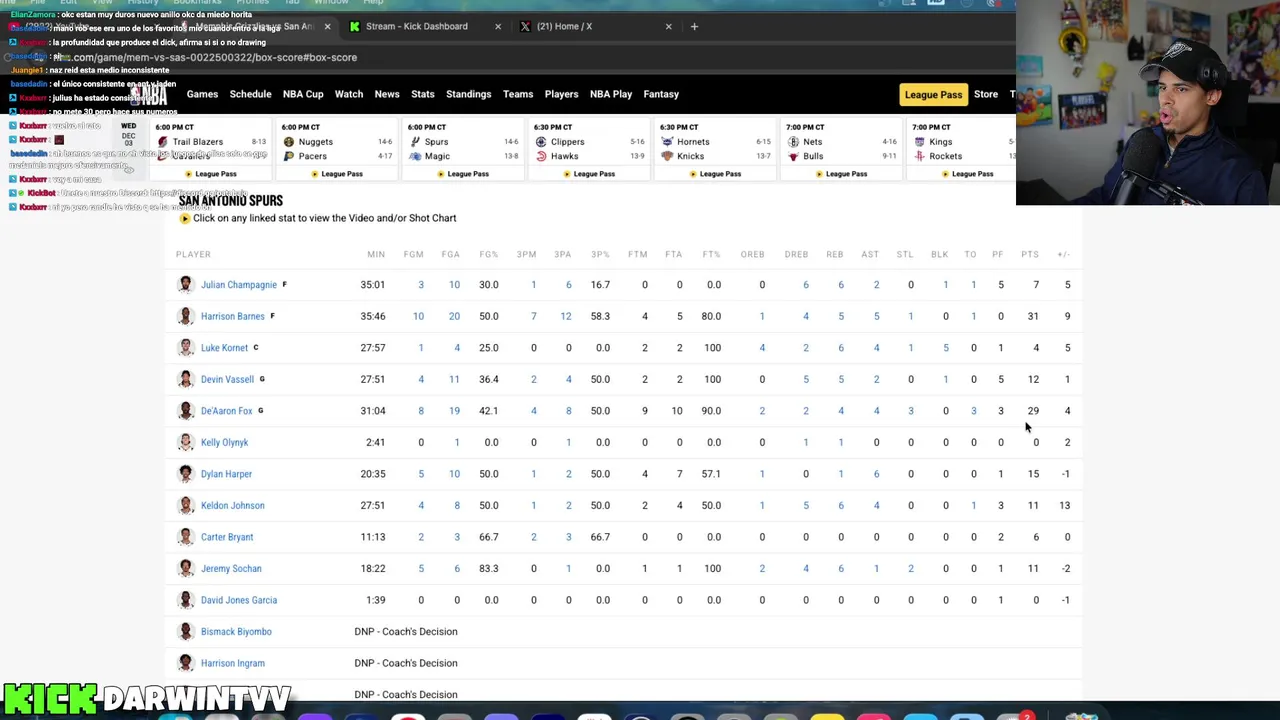1280x720 pixels.
Task: Click the PTS column header
Action: click(1030, 254)
